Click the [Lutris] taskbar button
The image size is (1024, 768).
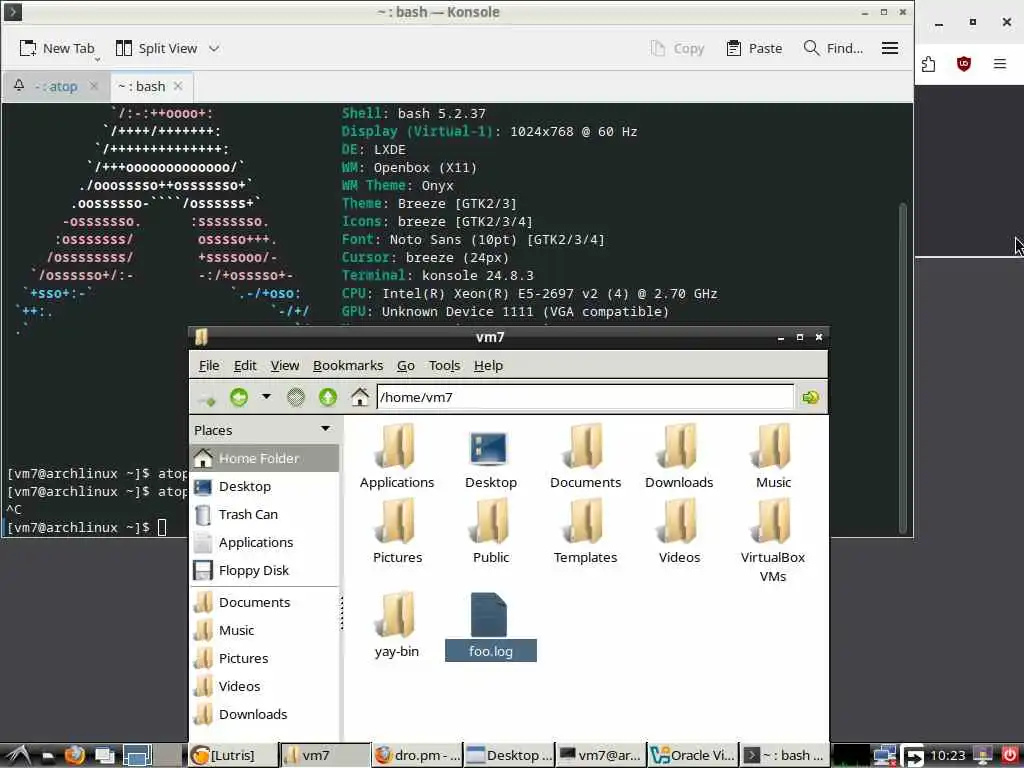pyautogui.click(x=233, y=756)
